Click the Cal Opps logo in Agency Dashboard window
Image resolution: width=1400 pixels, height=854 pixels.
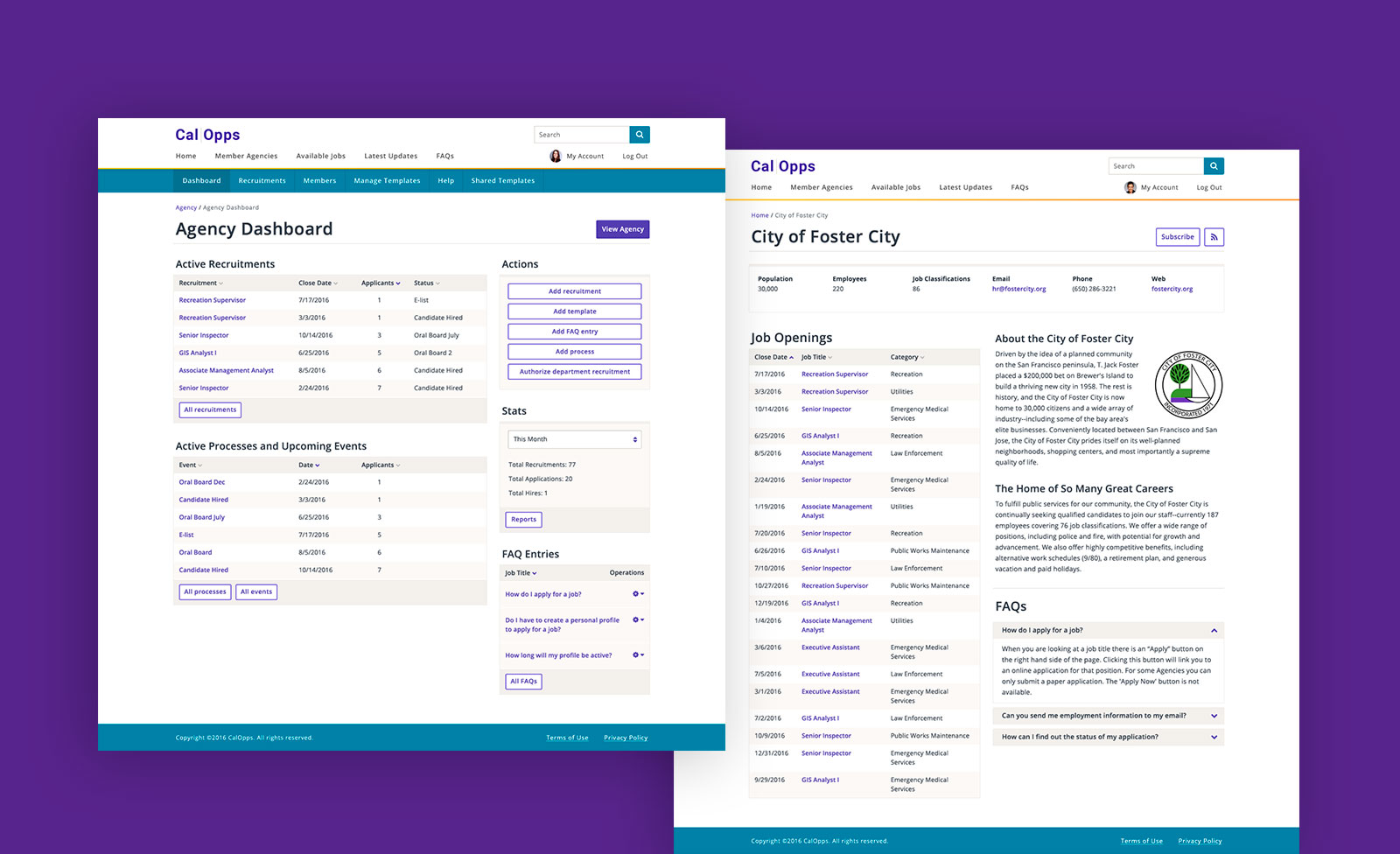tap(207, 135)
